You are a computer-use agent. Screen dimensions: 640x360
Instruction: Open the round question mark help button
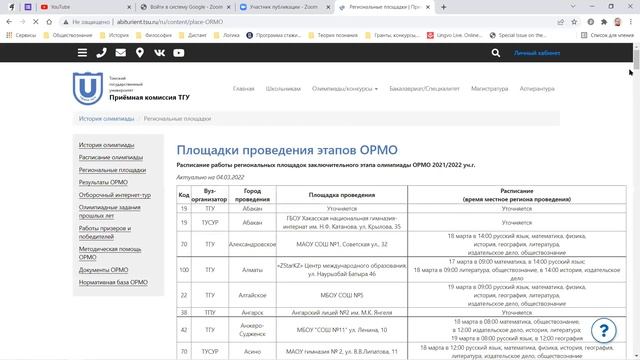click(603, 330)
